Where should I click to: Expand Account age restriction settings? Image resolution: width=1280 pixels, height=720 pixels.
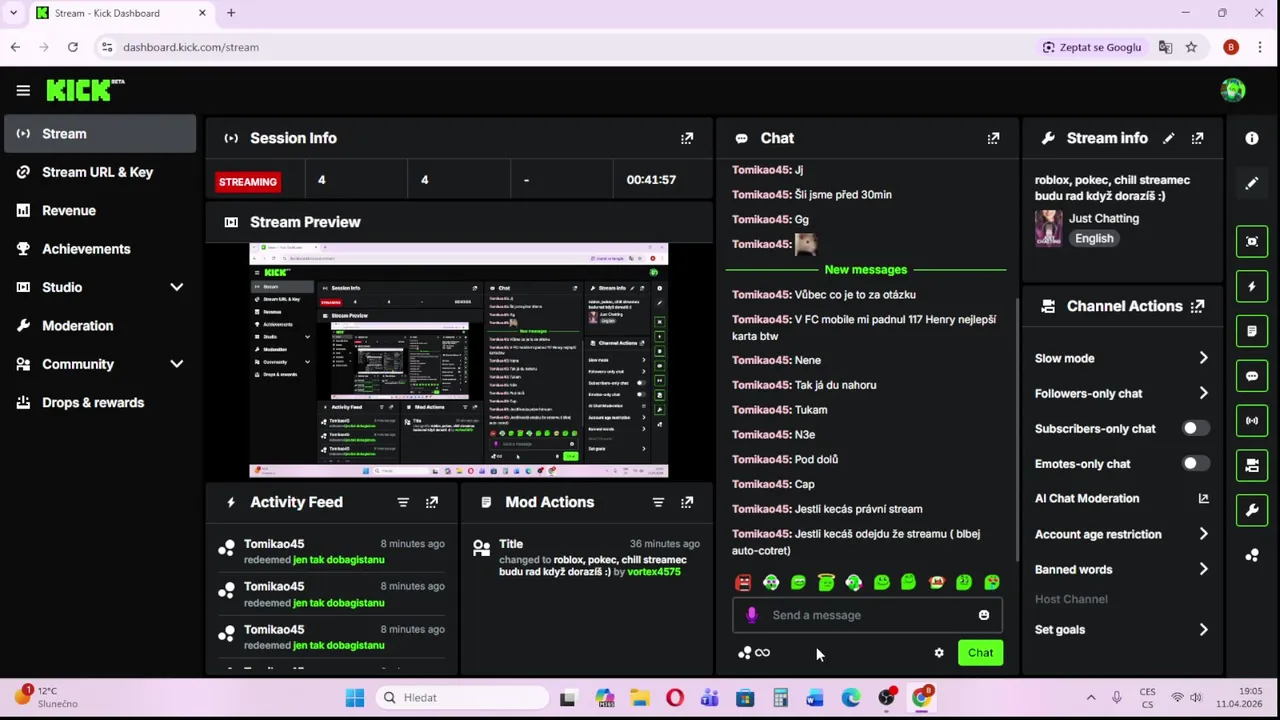pyautogui.click(x=1203, y=534)
